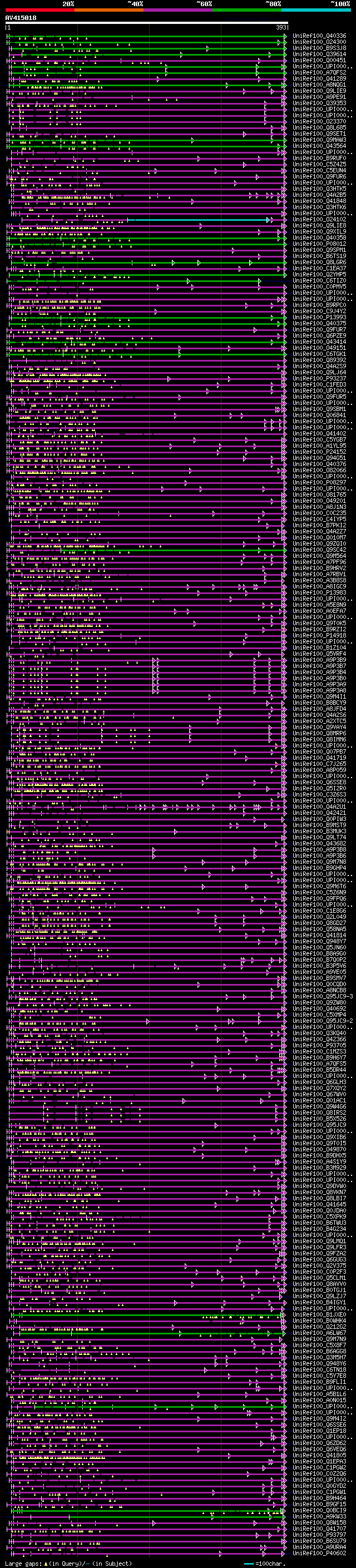The image size is (356, 1568).
Task: Select hit label UniRef100_P93797
Action: coord(319,1535)
